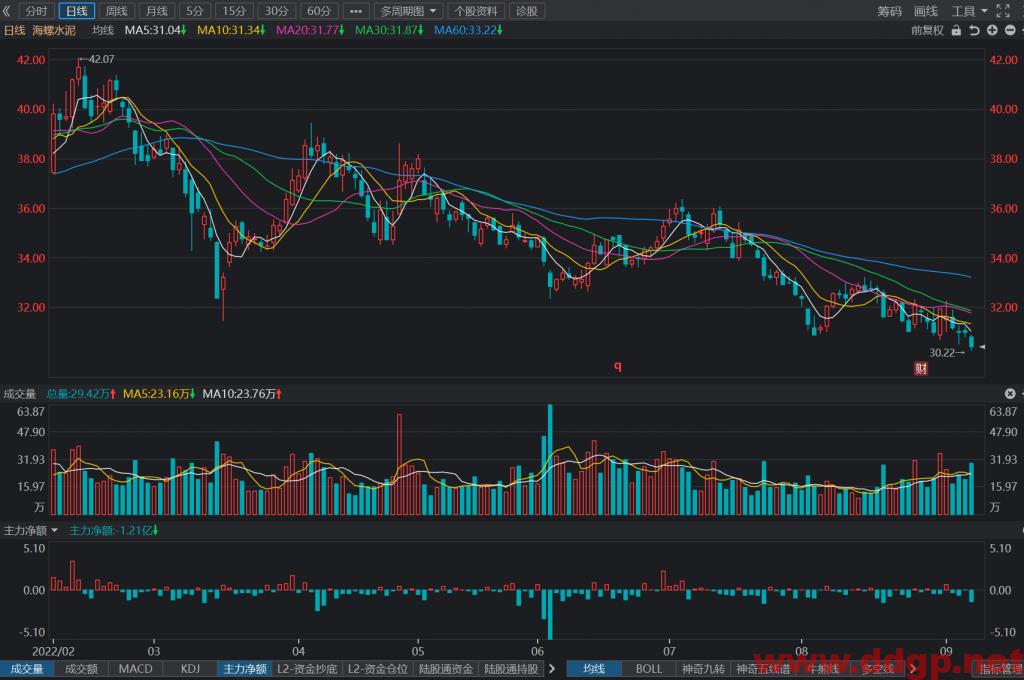
Task: Select the 牛熊线 indicator tab
Action: (823, 669)
